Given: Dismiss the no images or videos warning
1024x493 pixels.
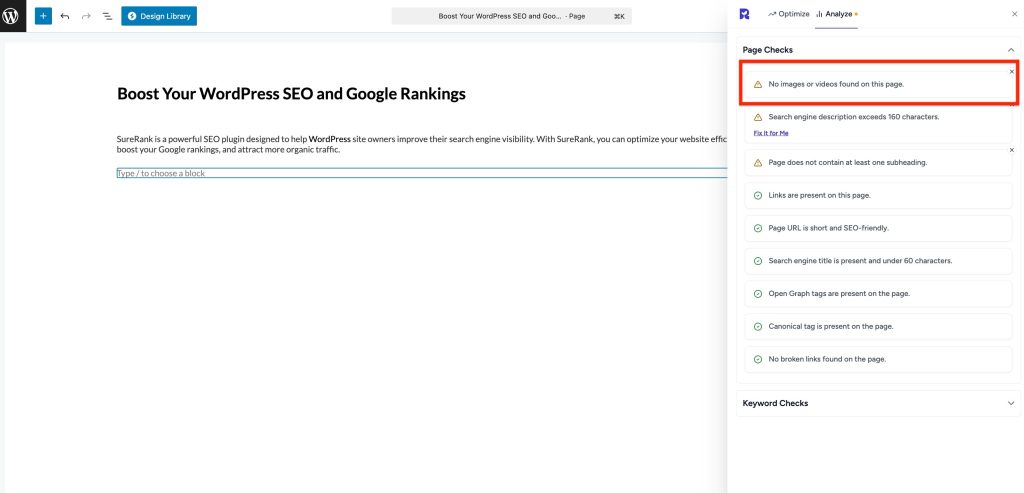Looking at the screenshot, I should (1011, 72).
